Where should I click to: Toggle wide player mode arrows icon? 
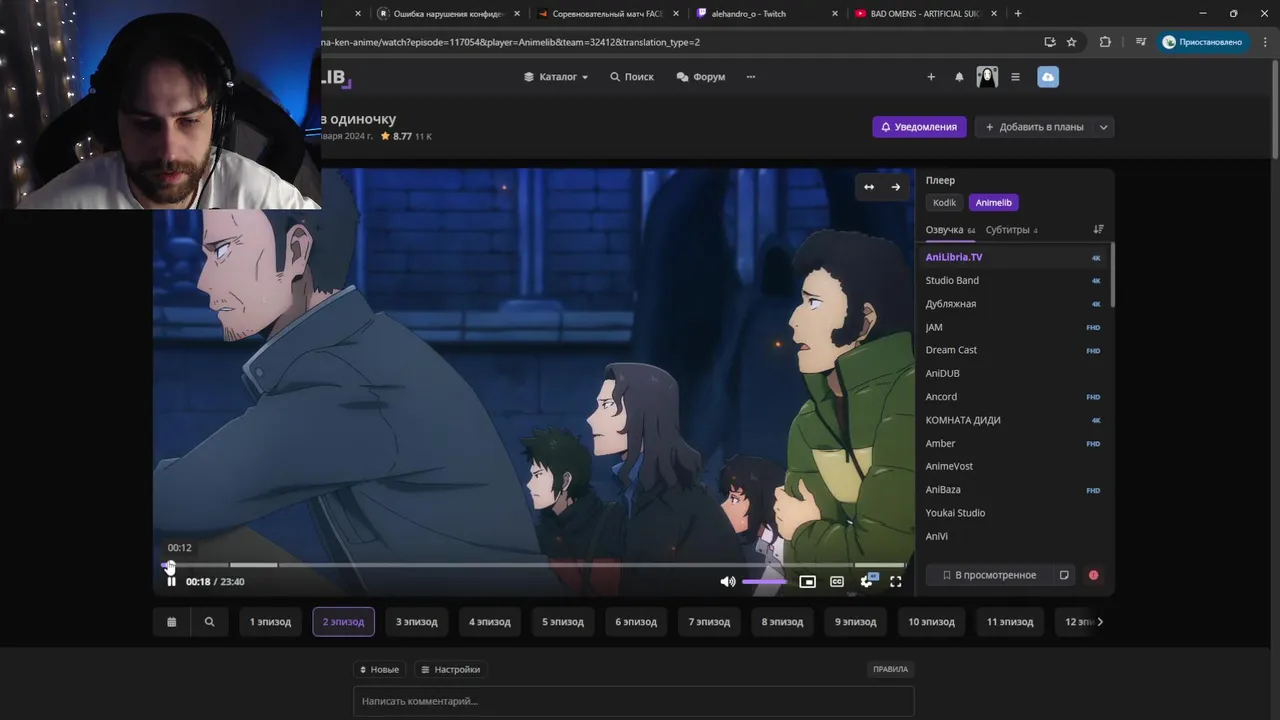[869, 187]
